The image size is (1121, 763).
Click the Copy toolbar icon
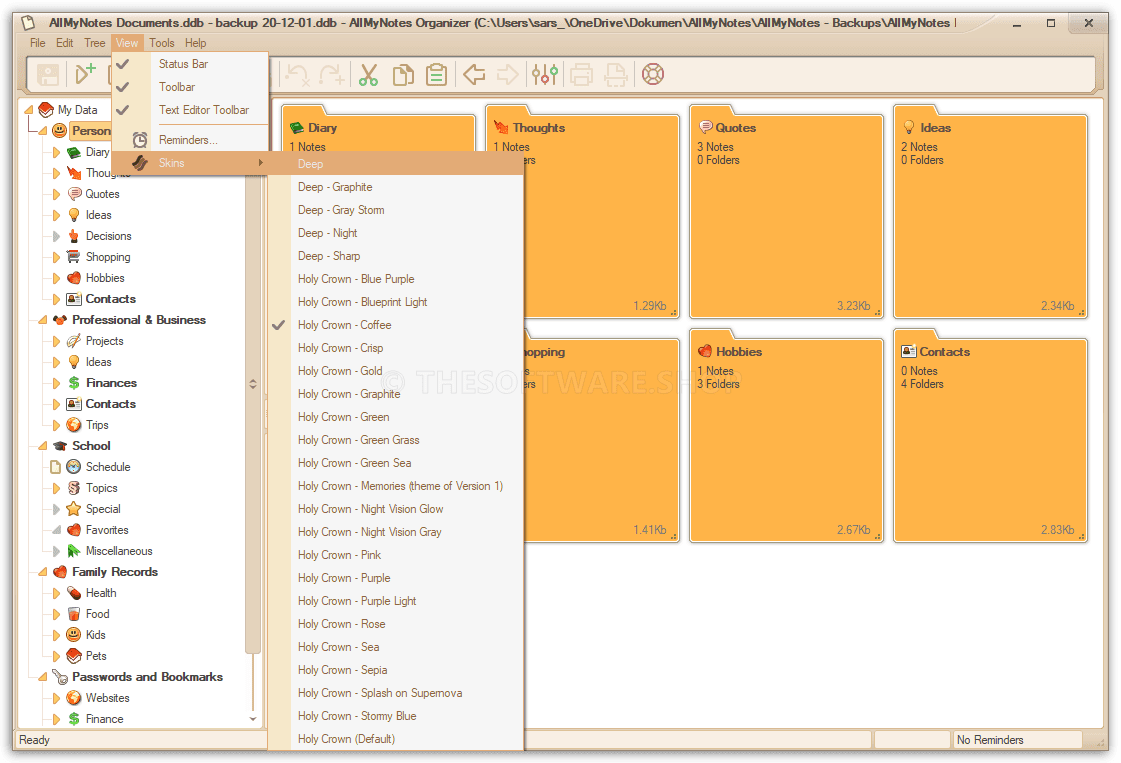403,74
